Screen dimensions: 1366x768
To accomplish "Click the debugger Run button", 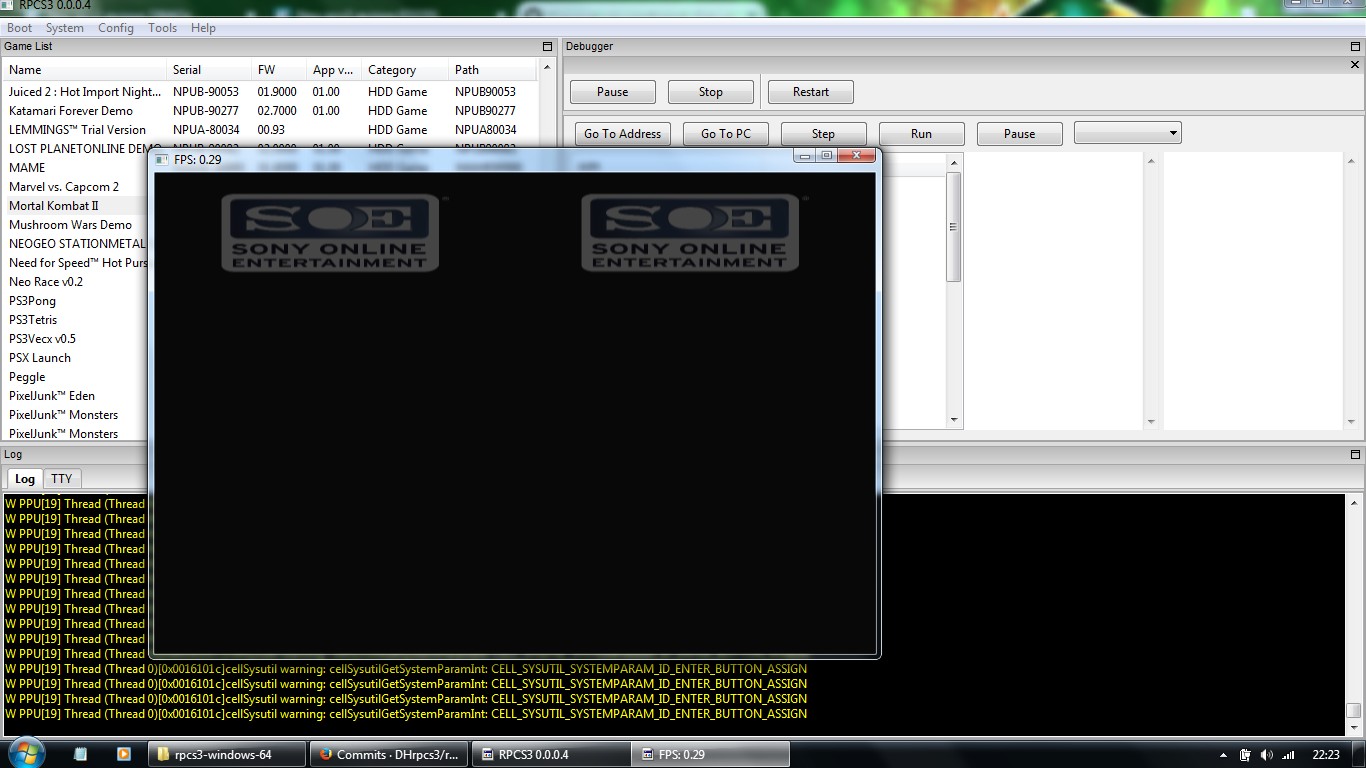I will (x=921, y=134).
